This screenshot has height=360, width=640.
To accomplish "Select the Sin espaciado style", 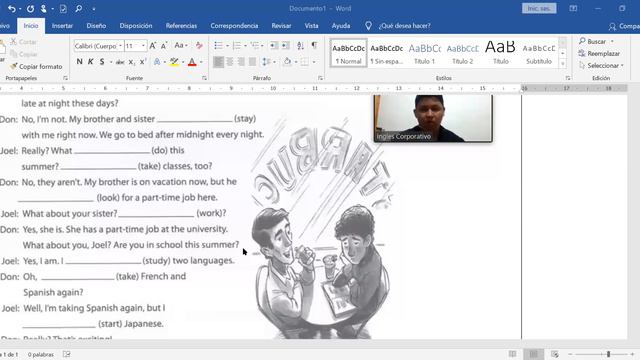I will point(386,53).
